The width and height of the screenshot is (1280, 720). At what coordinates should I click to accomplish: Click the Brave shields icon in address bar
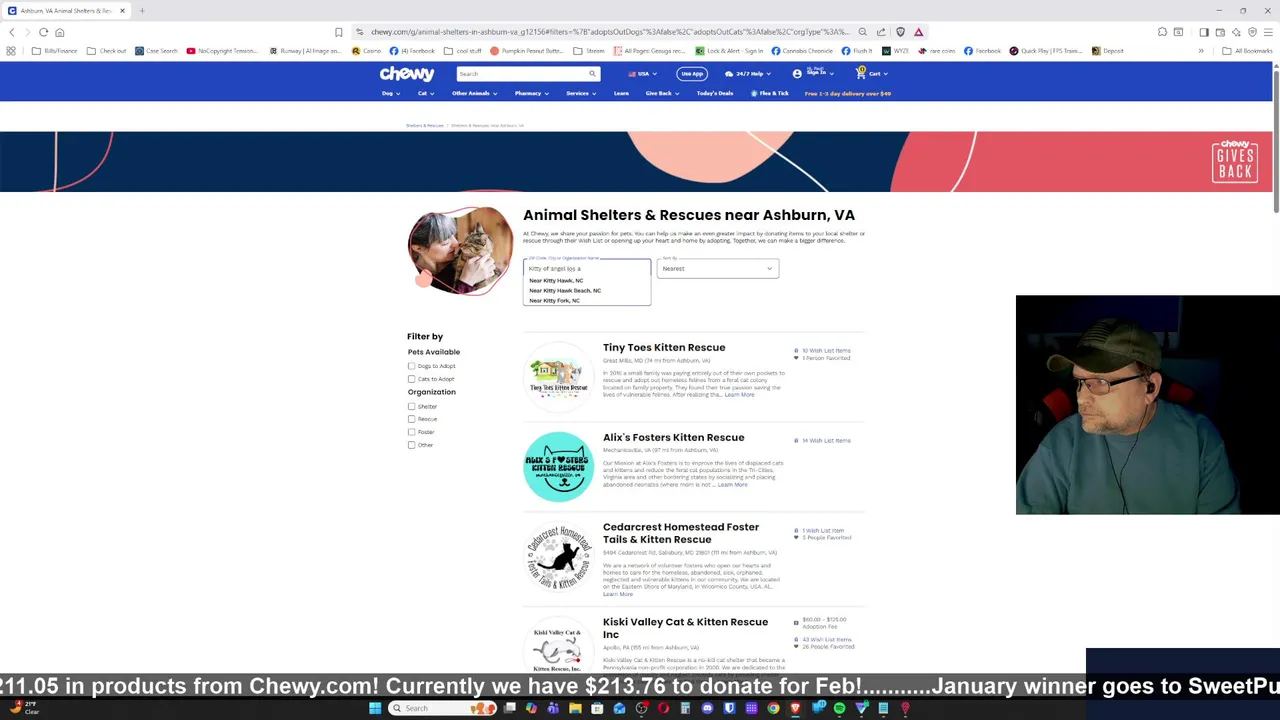coord(901,32)
